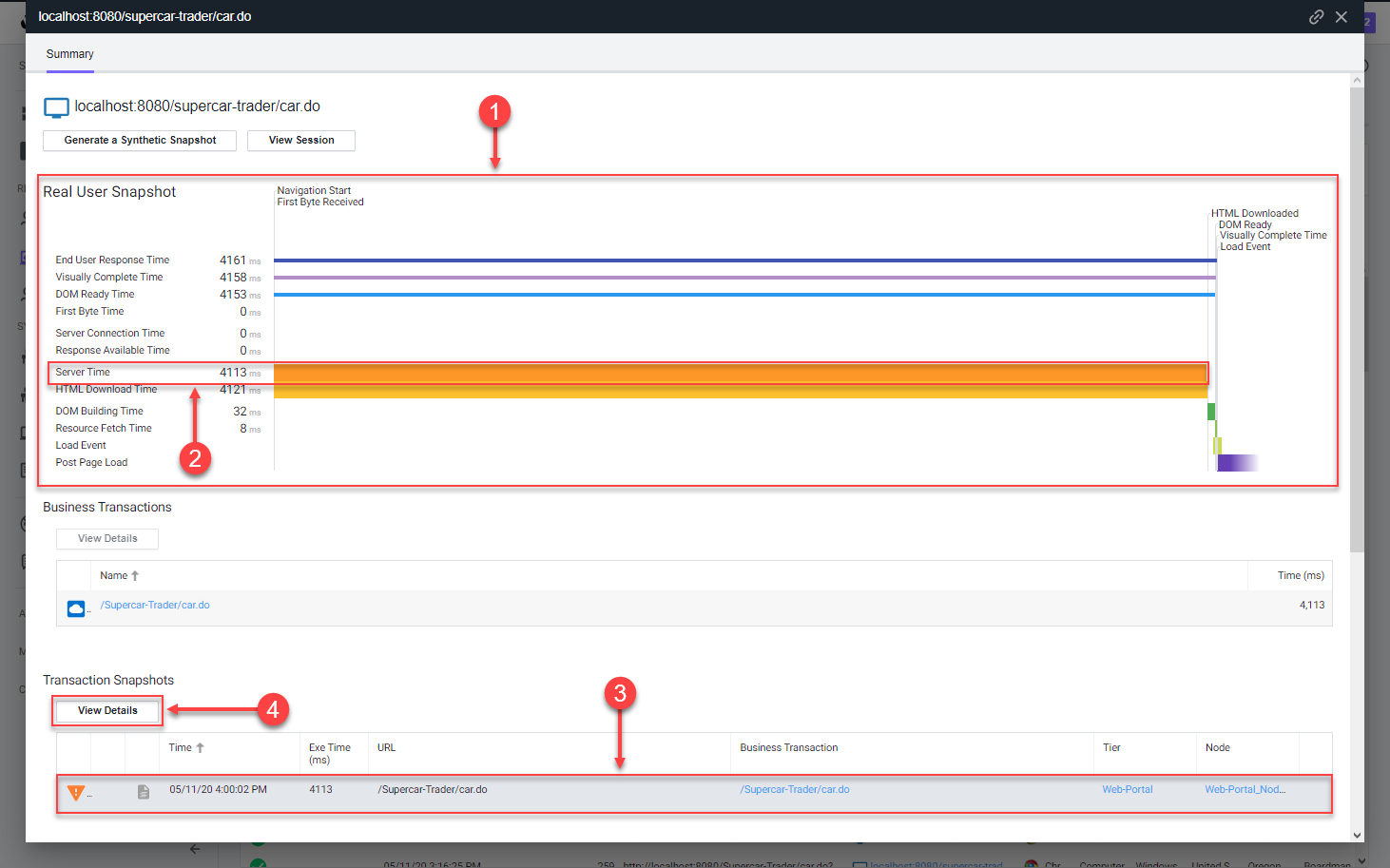Open /Supercar-Trader/car.do in Business Transactions table

[x=155, y=606]
